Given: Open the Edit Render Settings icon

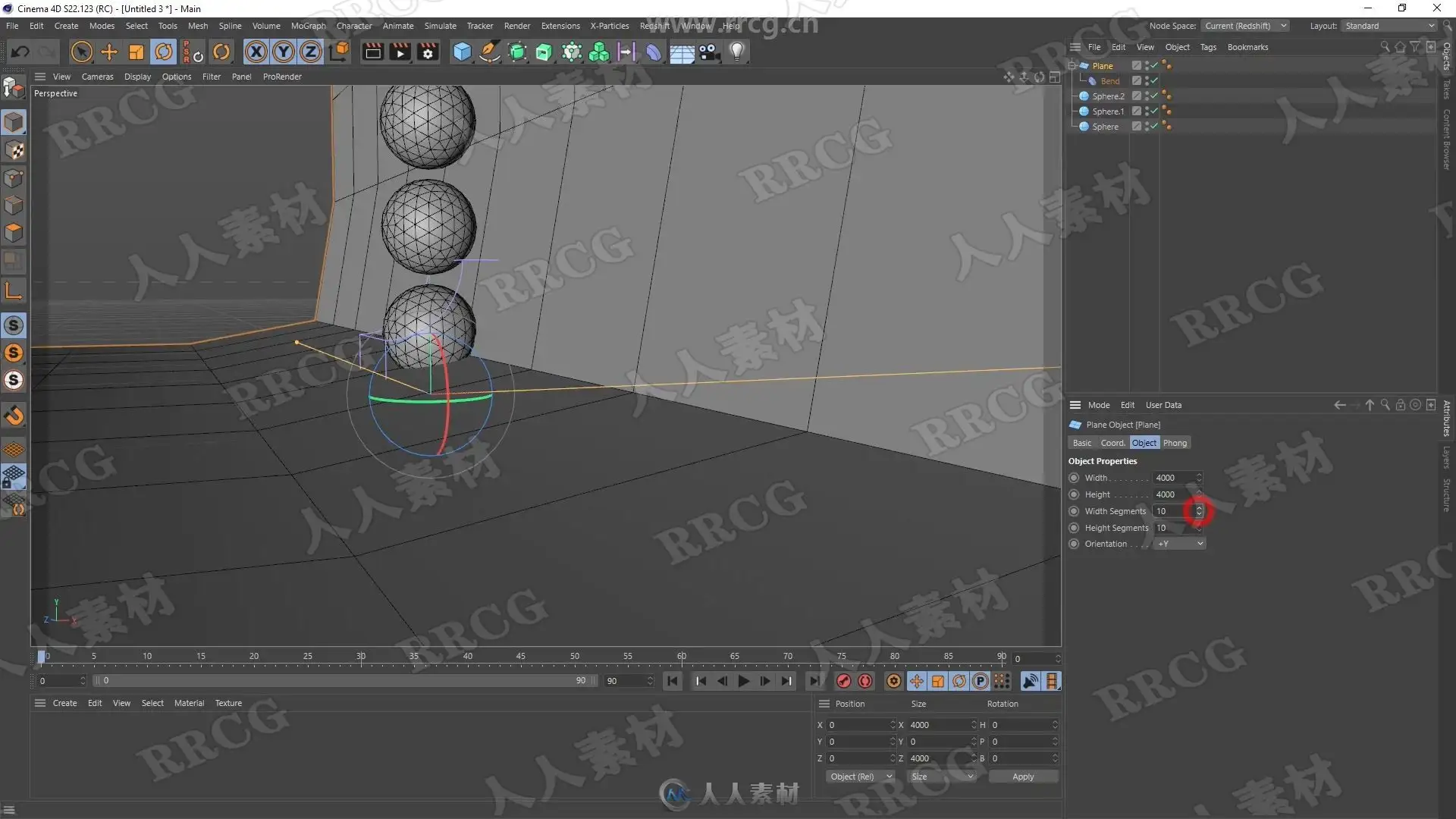Looking at the screenshot, I should (428, 52).
